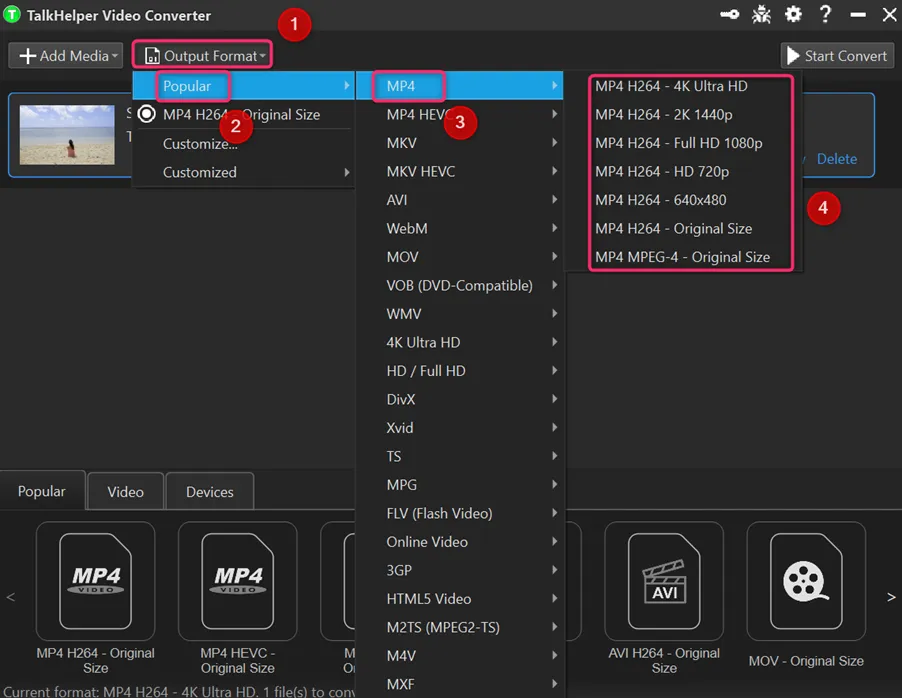
Task: Click the beach video thumbnail
Action: pyautogui.click(x=67, y=135)
